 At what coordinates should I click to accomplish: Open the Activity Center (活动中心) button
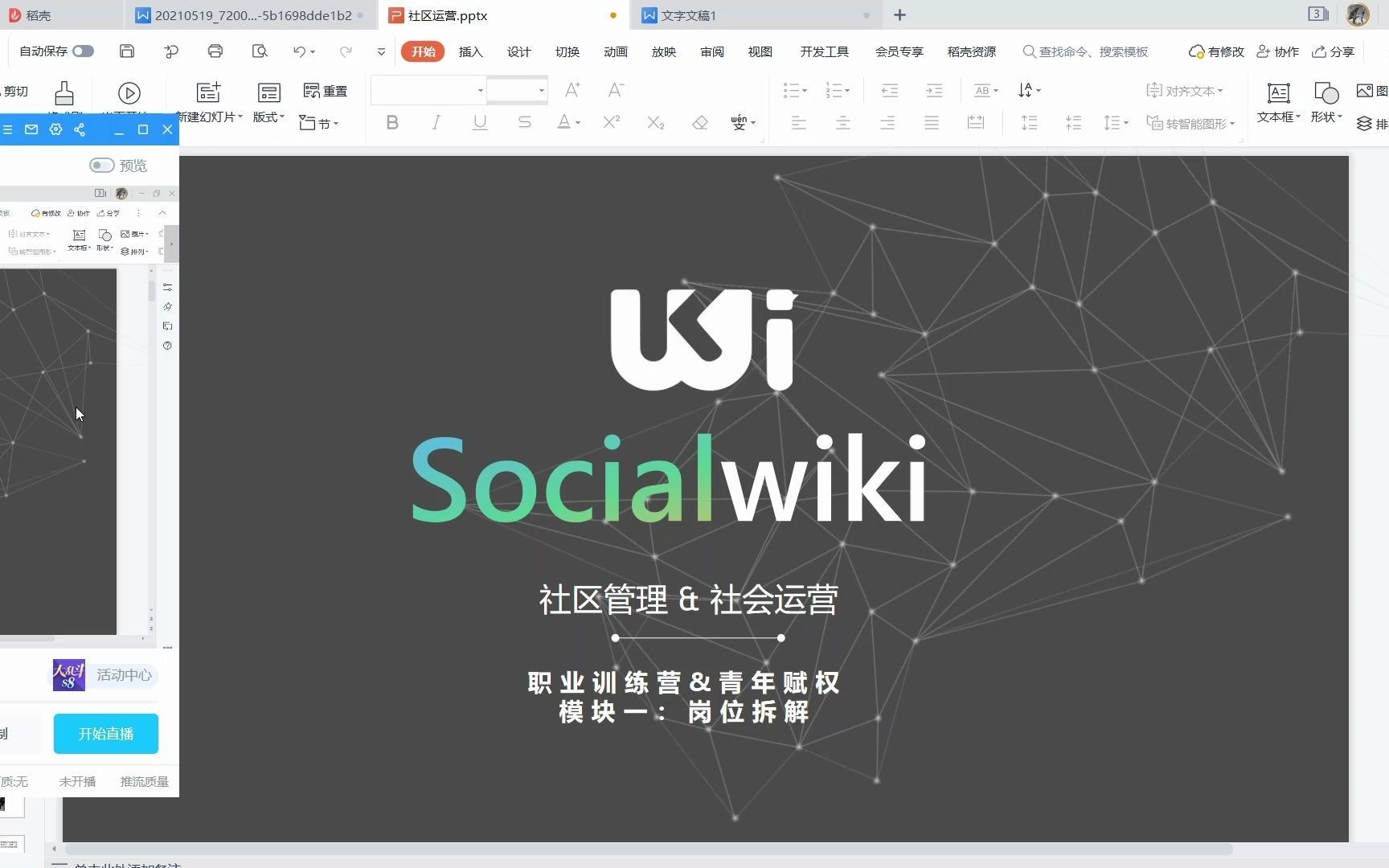click(105, 675)
